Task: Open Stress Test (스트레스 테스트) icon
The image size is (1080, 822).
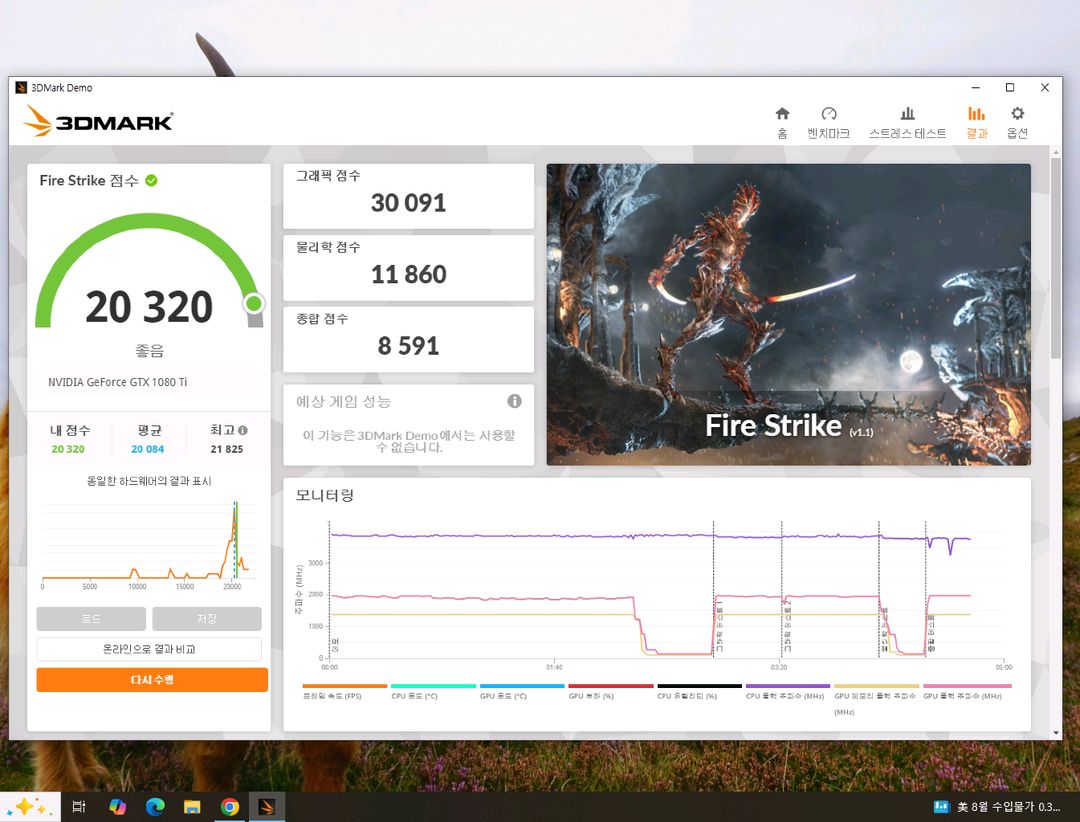Action: 907,114
